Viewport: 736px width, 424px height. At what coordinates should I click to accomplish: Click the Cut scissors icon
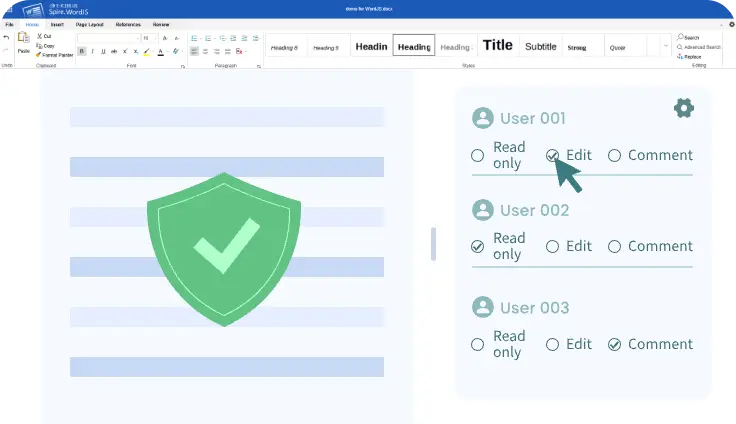click(39, 36)
